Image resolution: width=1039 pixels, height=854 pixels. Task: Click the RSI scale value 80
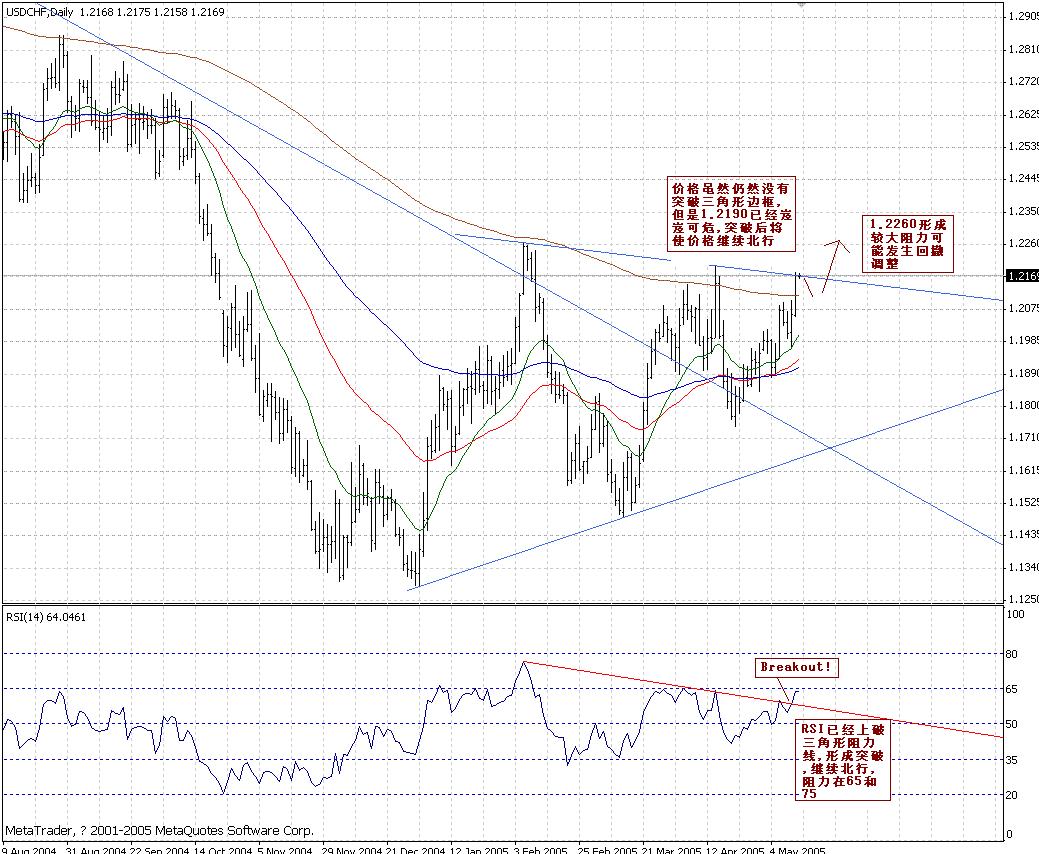[1012, 655]
